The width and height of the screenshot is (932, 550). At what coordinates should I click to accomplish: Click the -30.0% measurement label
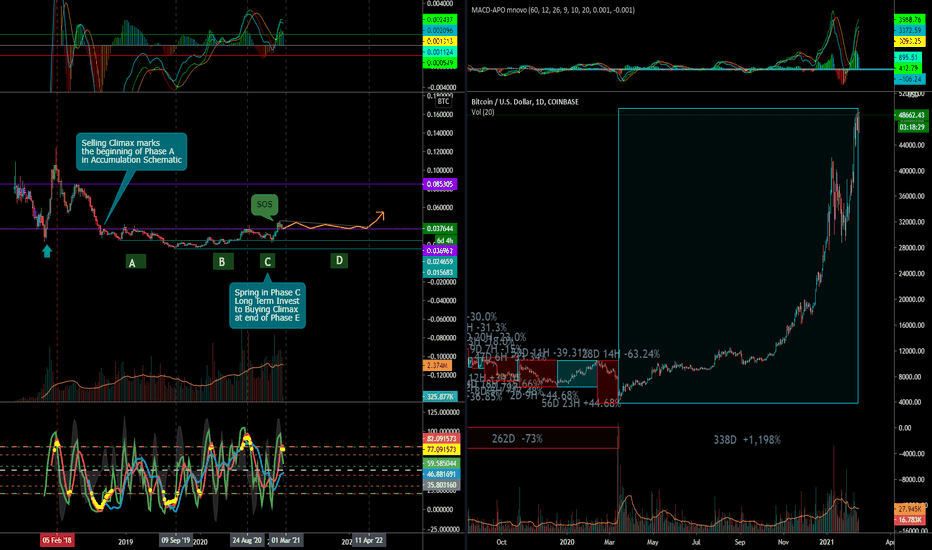pyautogui.click(x=482, y=317)
